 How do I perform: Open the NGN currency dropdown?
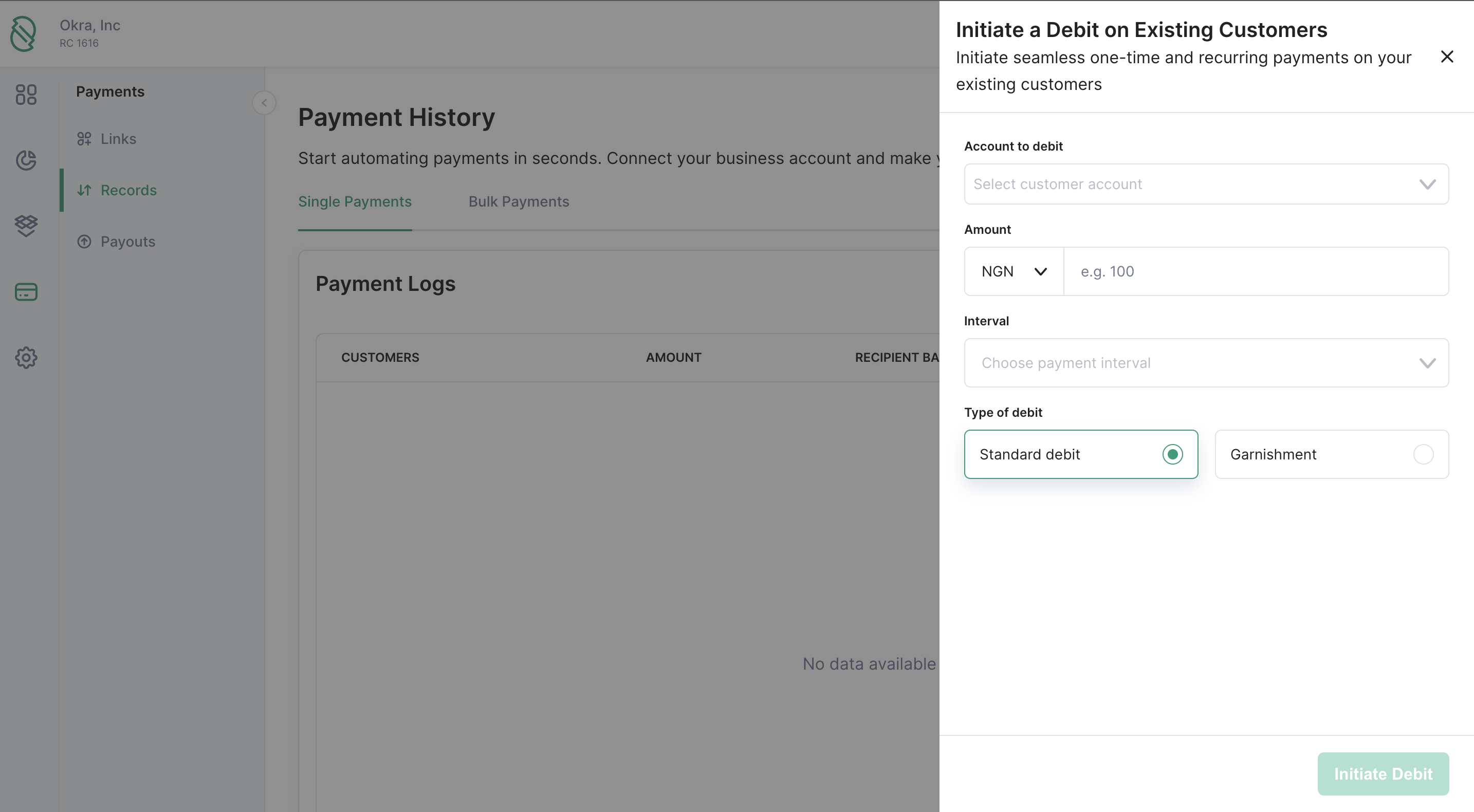1014,271
